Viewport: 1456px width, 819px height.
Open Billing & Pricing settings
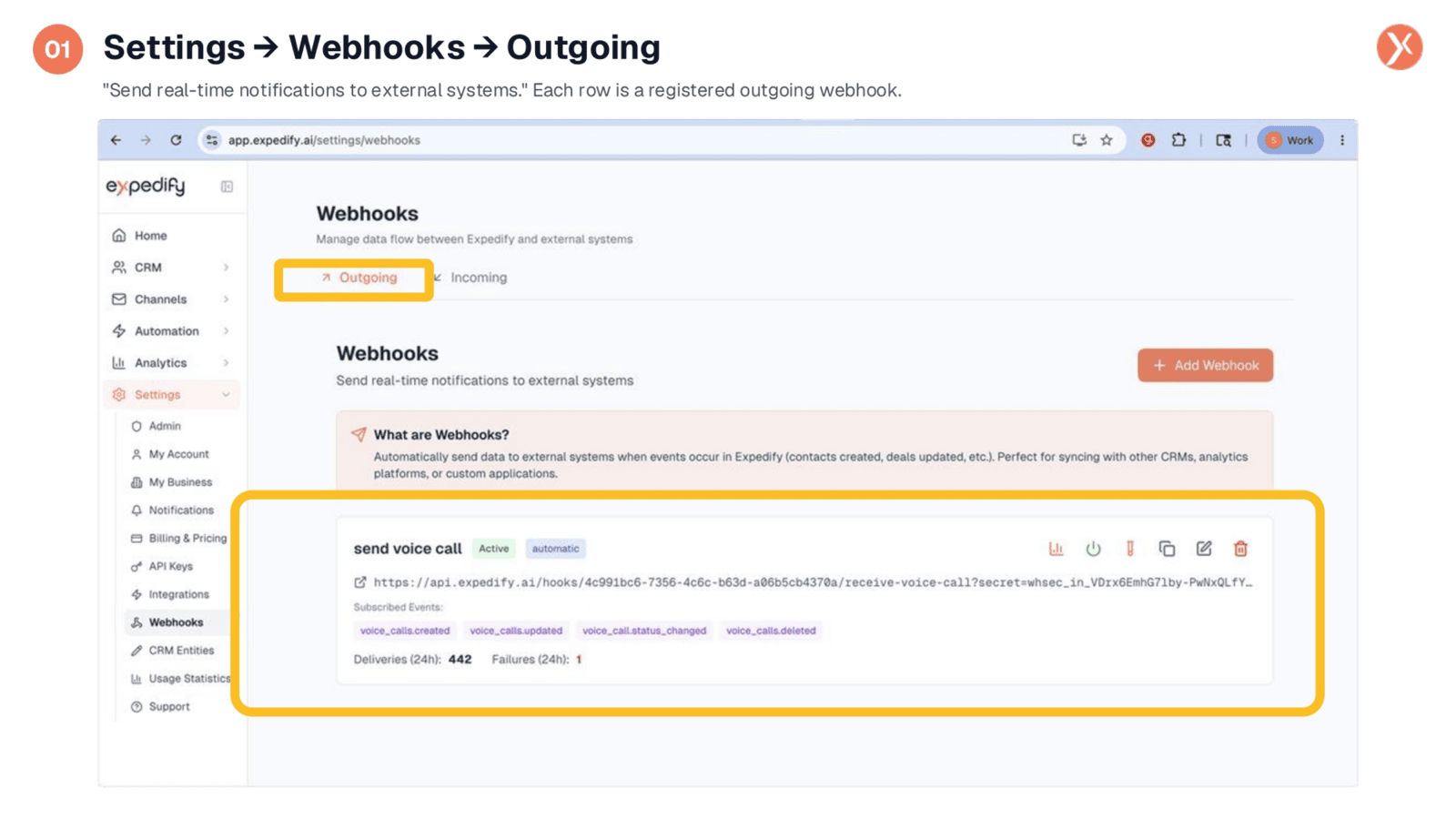coord(187,539)
